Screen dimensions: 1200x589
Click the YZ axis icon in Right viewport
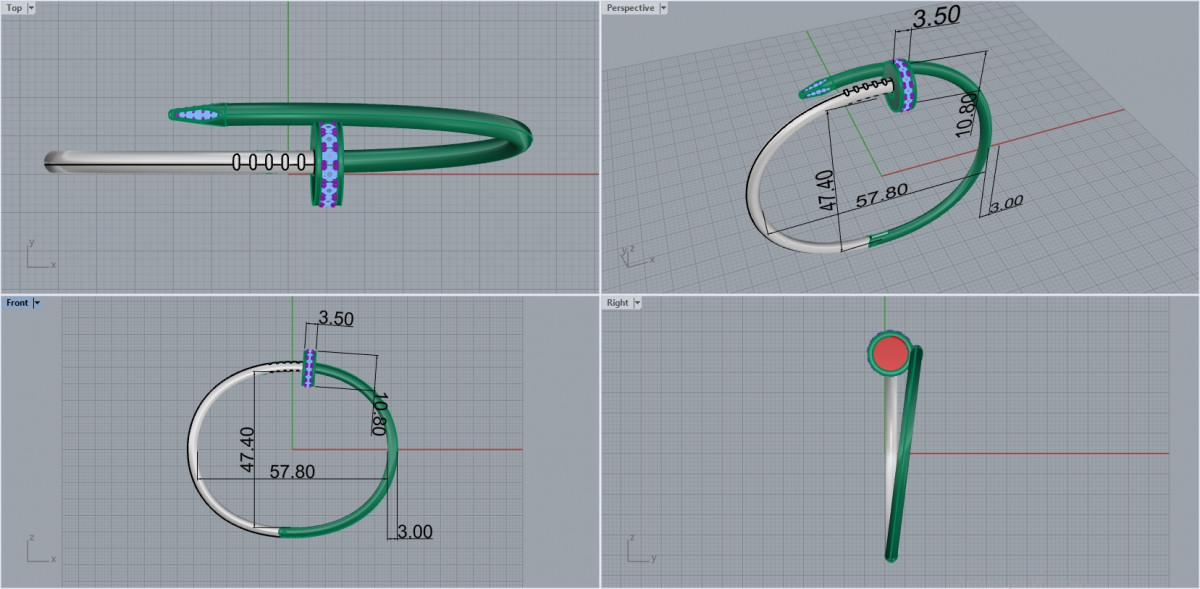pyautogui.click(x=638, y=551)
